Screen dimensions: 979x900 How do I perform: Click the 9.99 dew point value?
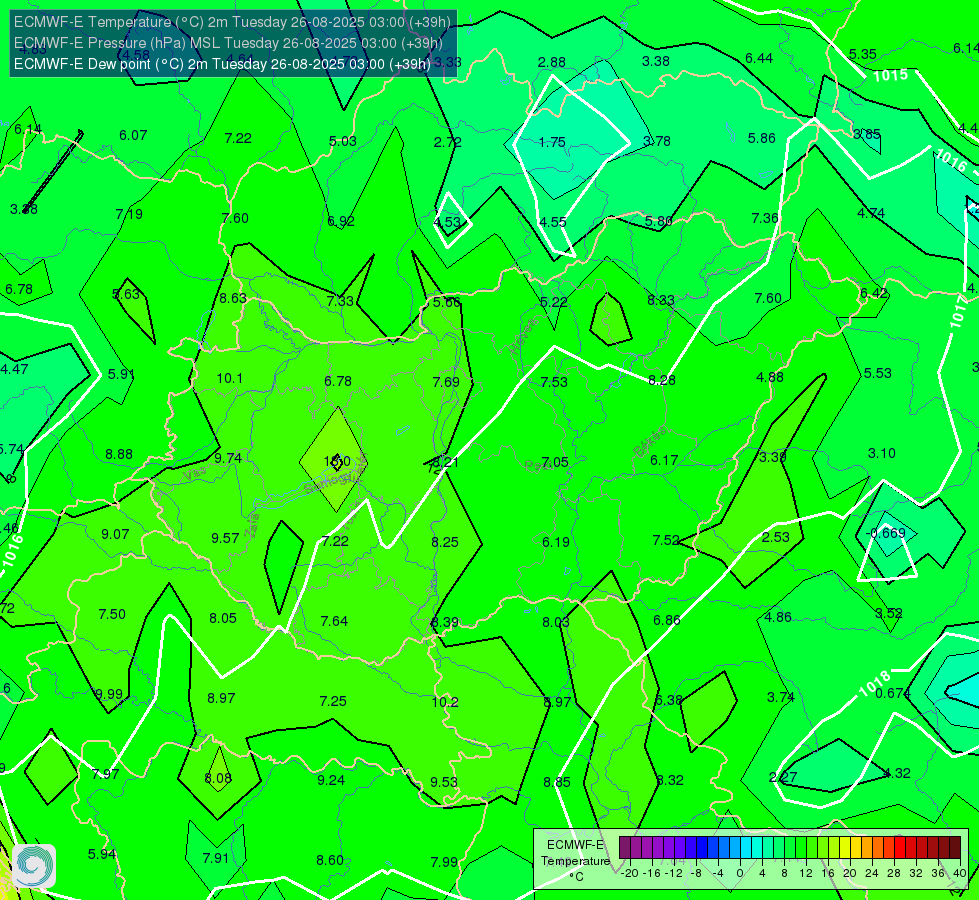(109, 694)
